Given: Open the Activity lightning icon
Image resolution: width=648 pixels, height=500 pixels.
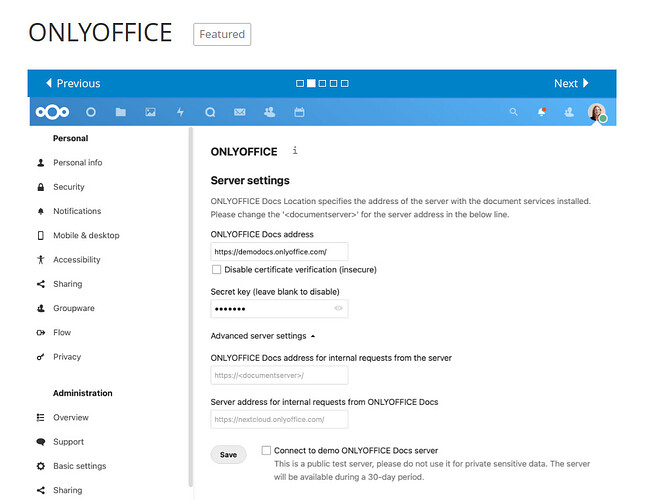Looking at the screenshot, I should click(x=180, y=112).
